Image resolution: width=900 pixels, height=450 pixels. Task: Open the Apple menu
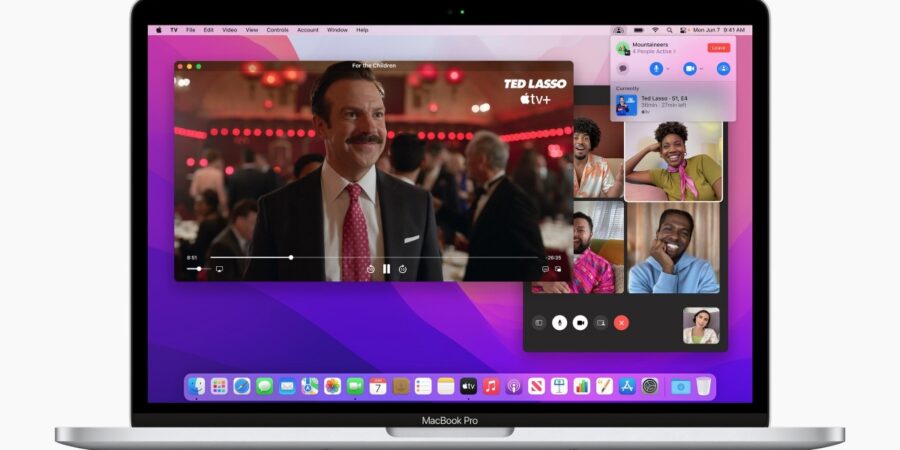tap(159, 30)
